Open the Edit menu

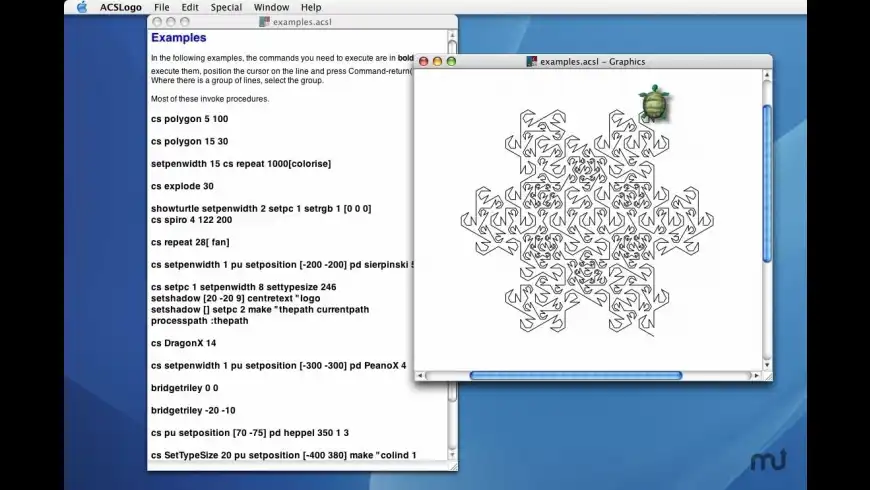190,7
